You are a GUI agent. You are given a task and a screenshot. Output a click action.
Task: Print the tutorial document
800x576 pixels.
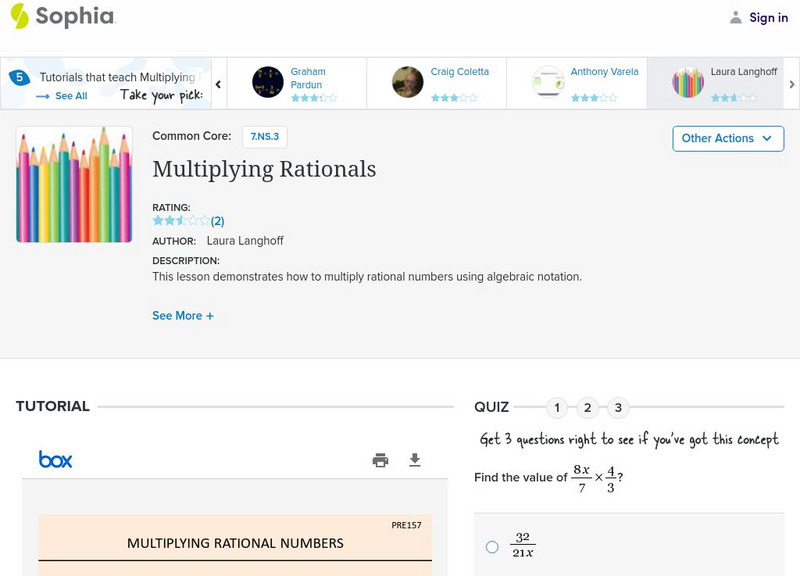(380, 460)
